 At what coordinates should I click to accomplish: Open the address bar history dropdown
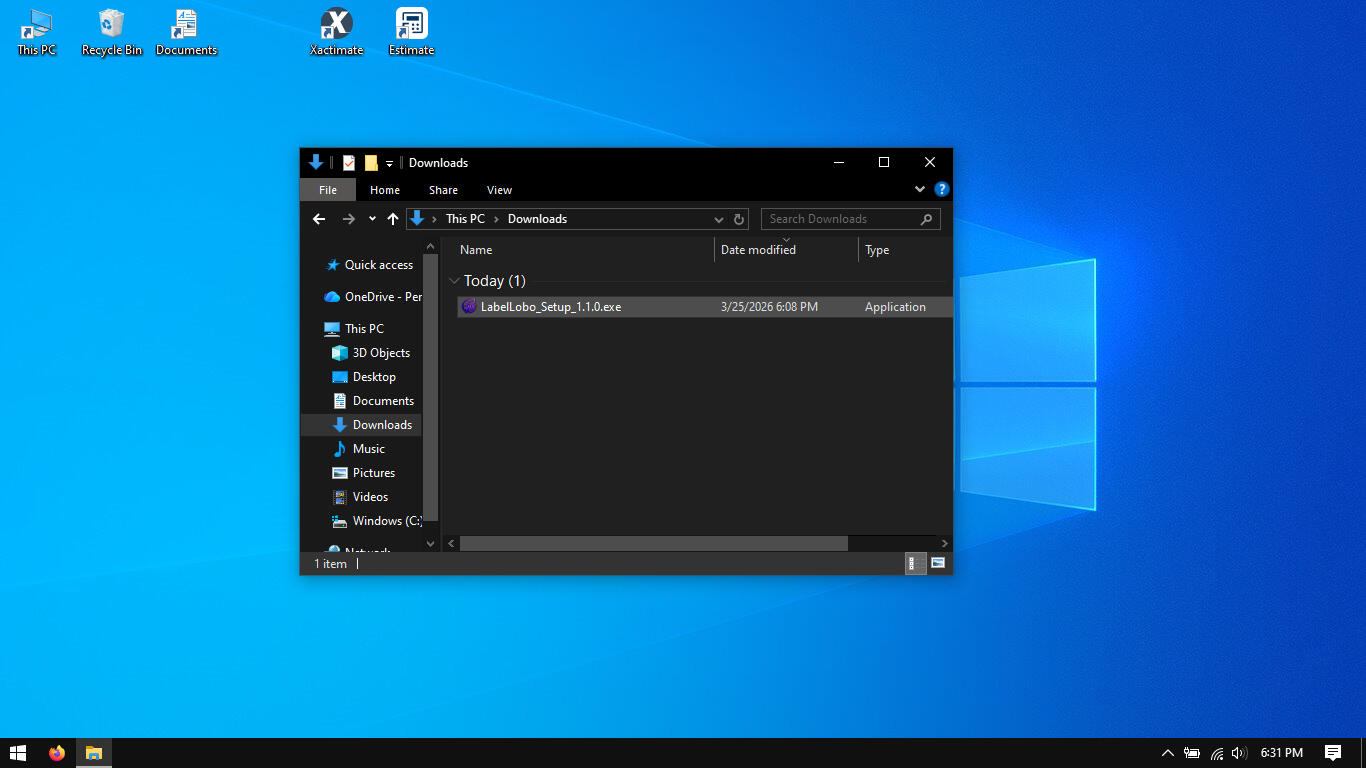[x=718, y=219]
